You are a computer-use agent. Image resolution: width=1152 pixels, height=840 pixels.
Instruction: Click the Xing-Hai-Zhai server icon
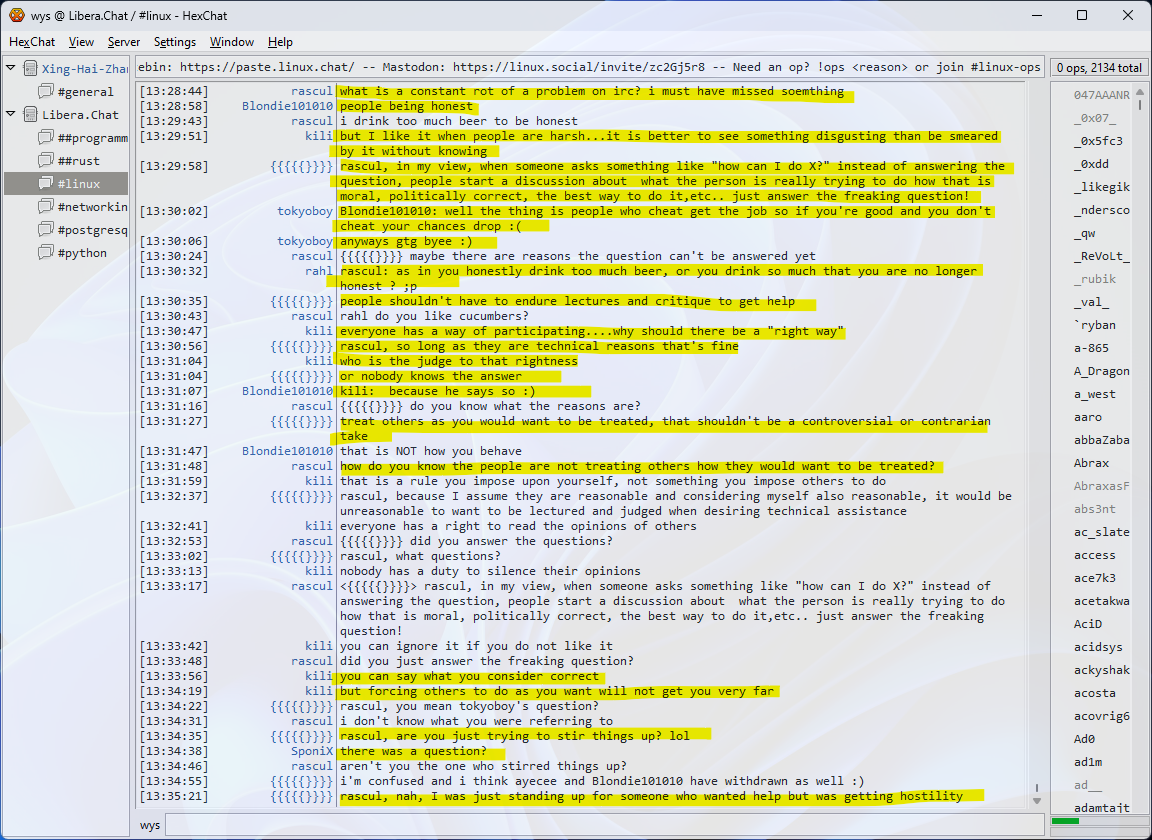click(x=30, y=69)
